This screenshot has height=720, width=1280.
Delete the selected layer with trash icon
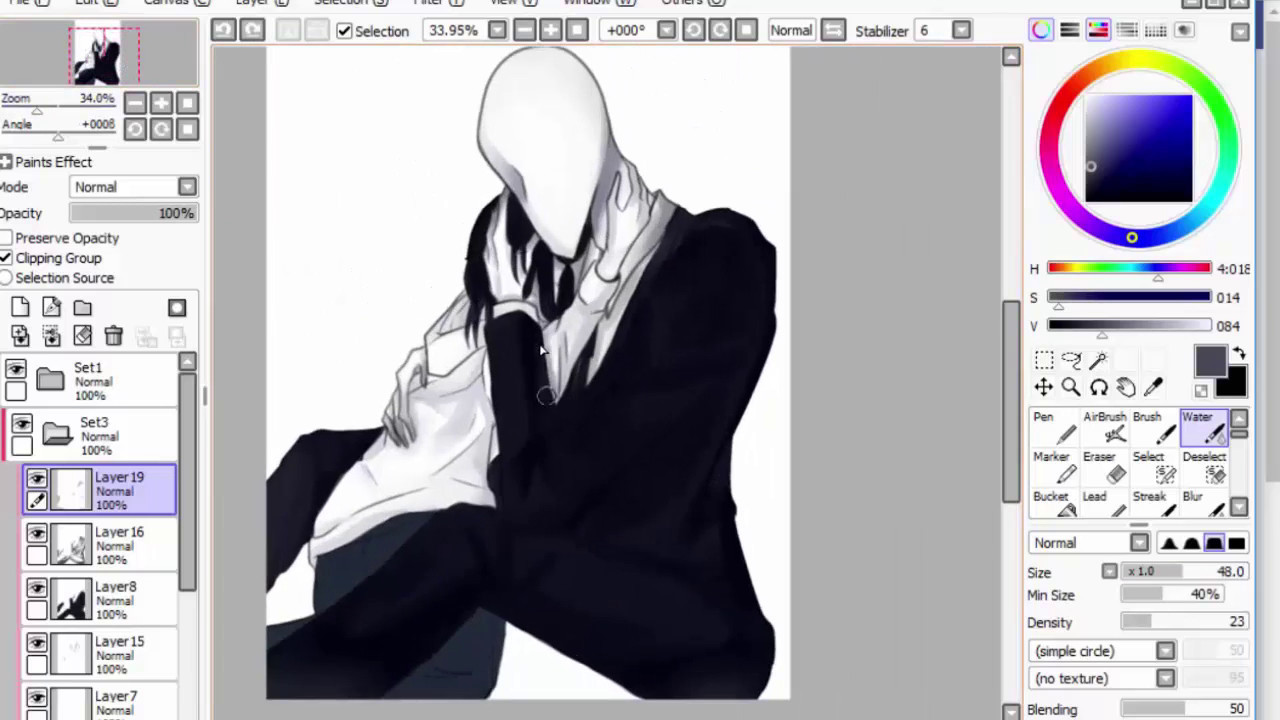click(114, 336)
